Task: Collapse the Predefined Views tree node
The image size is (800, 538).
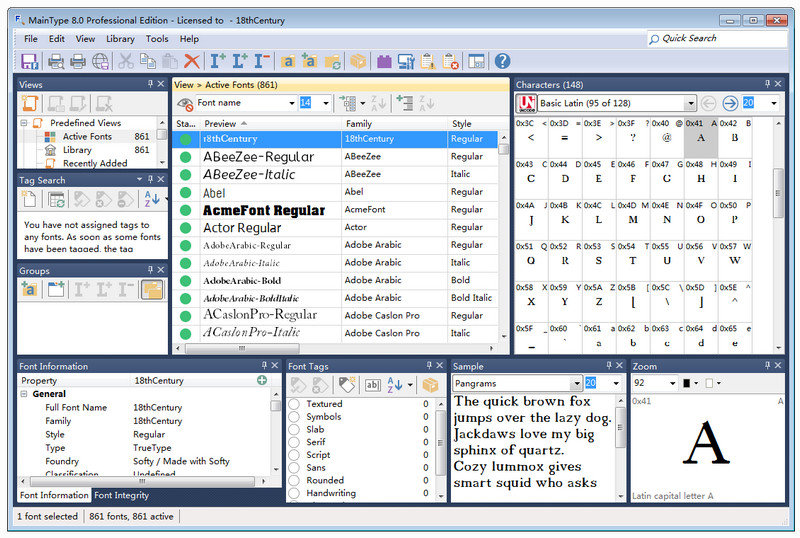Action: pyautogui.click(x=23, y=123)
